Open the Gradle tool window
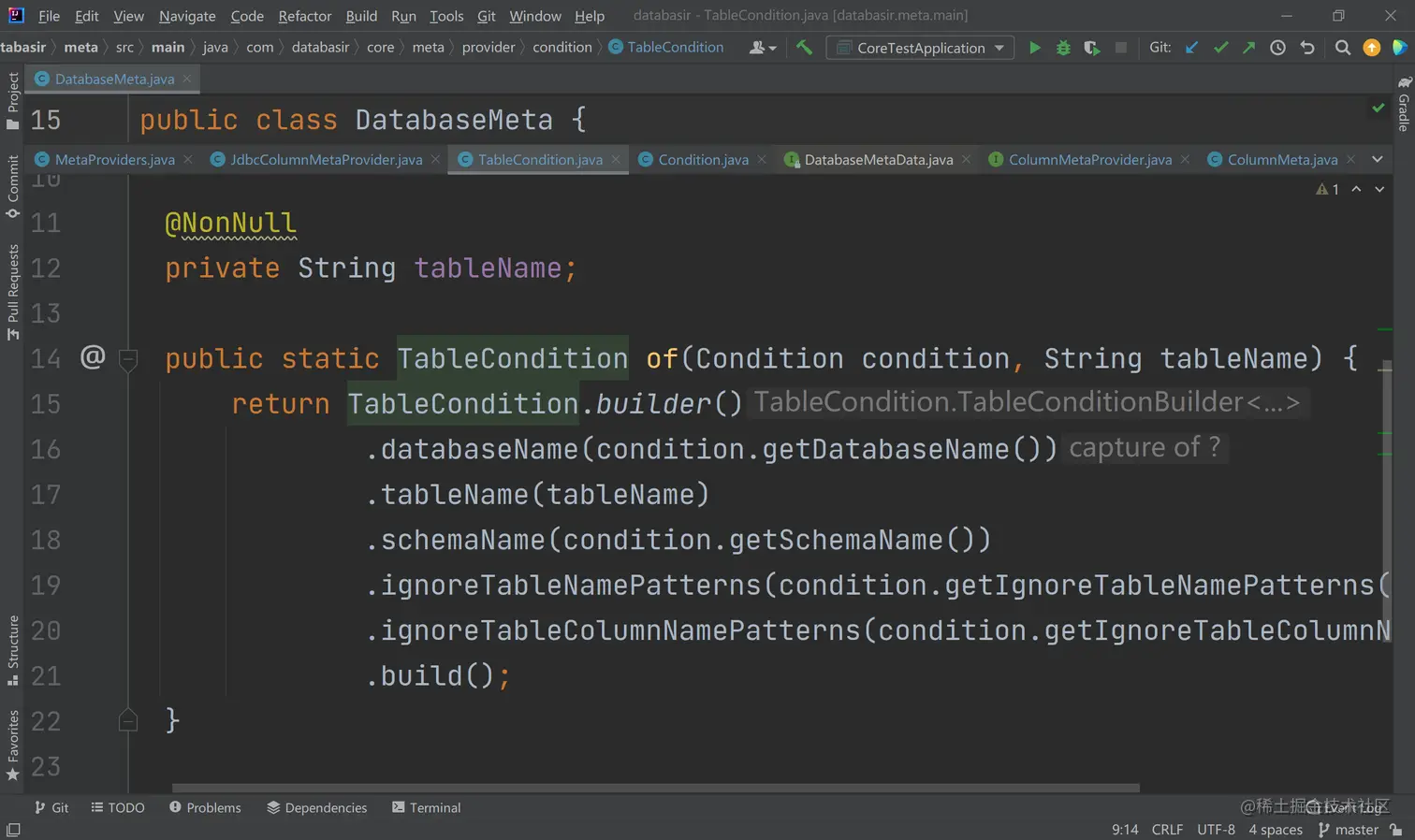 point(1404,105)
